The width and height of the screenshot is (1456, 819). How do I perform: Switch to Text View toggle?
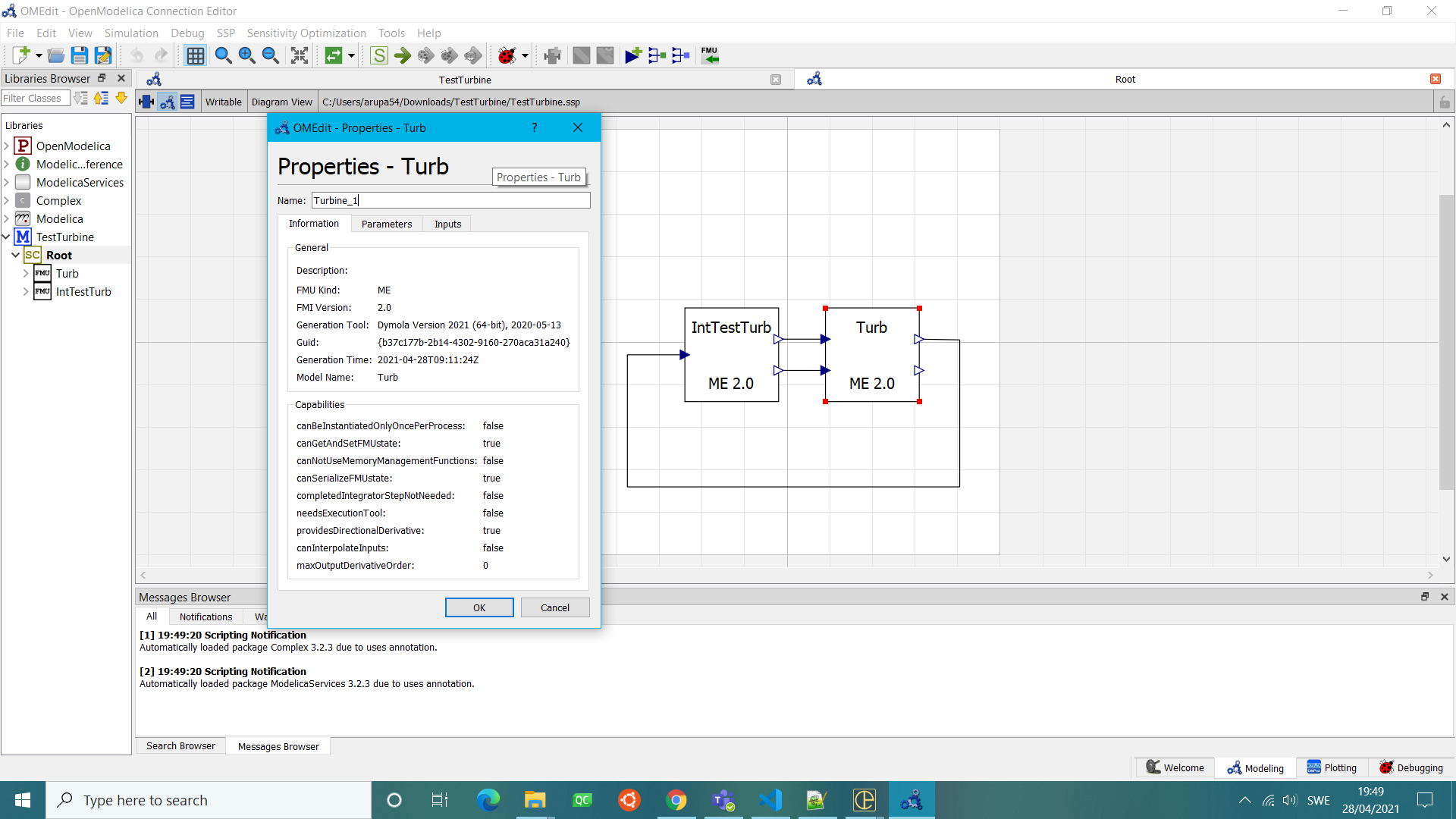[187, 102]
